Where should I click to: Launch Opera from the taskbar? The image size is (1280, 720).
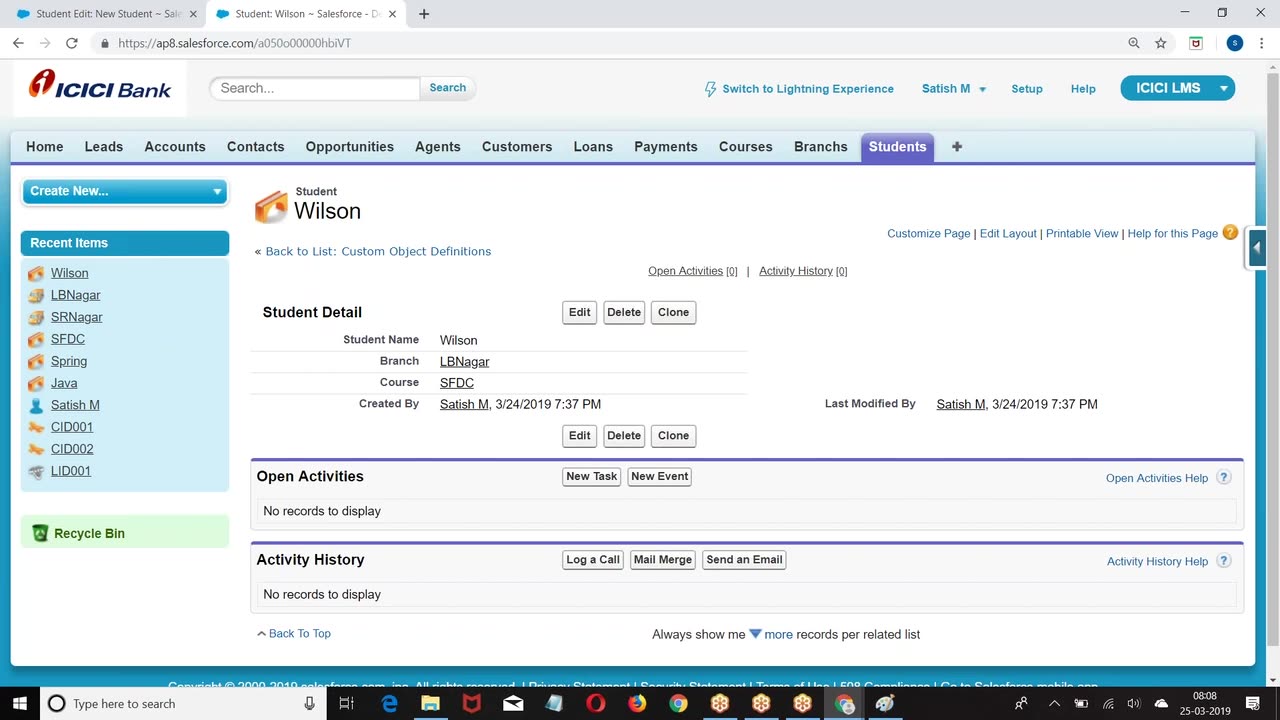pos(596,703)
